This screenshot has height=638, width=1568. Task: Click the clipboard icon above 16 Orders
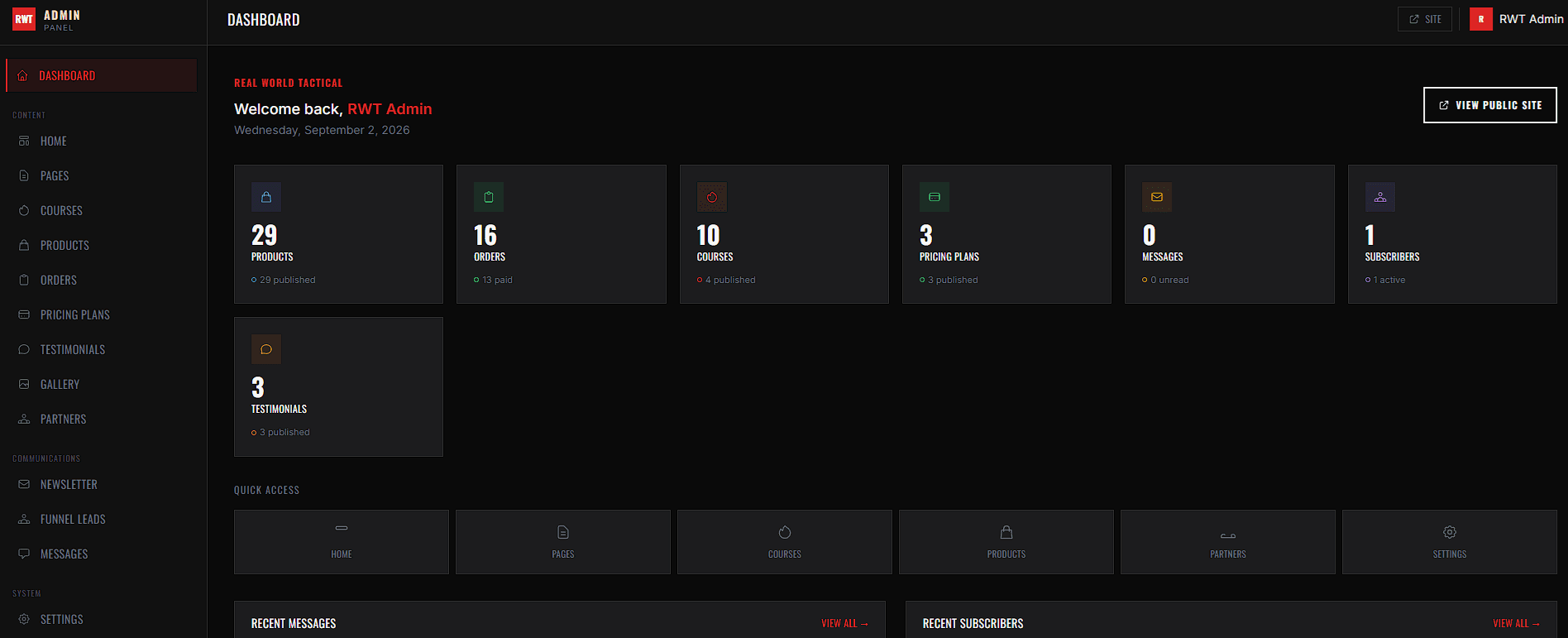pyautogui.click(x=489, y=197)
